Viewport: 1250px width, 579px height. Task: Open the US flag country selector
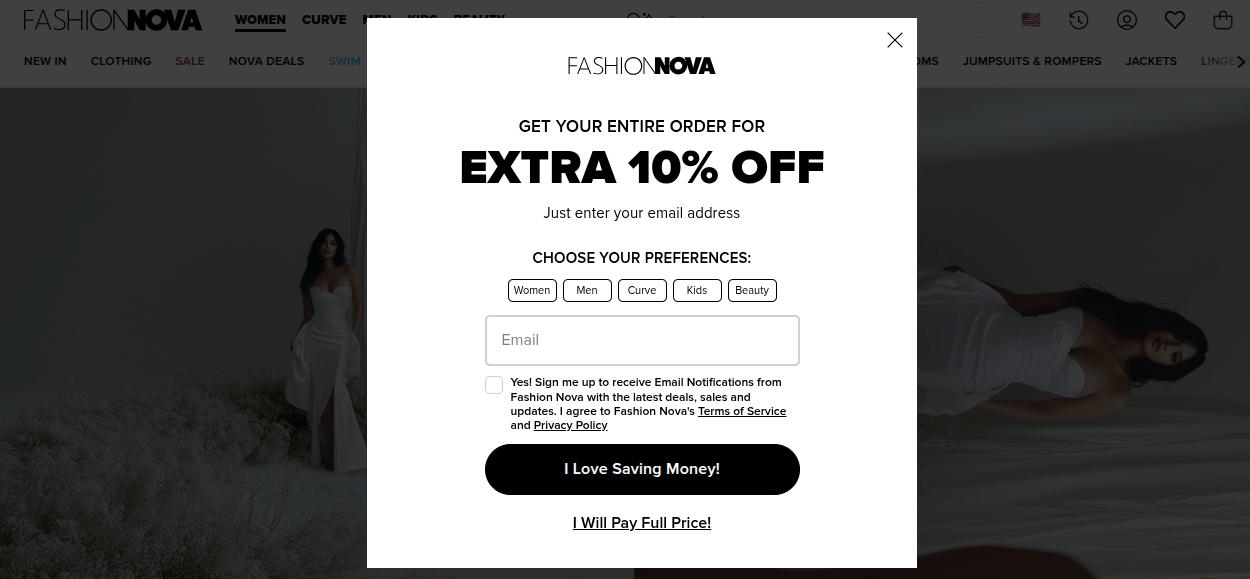(x=1030, y=20)
